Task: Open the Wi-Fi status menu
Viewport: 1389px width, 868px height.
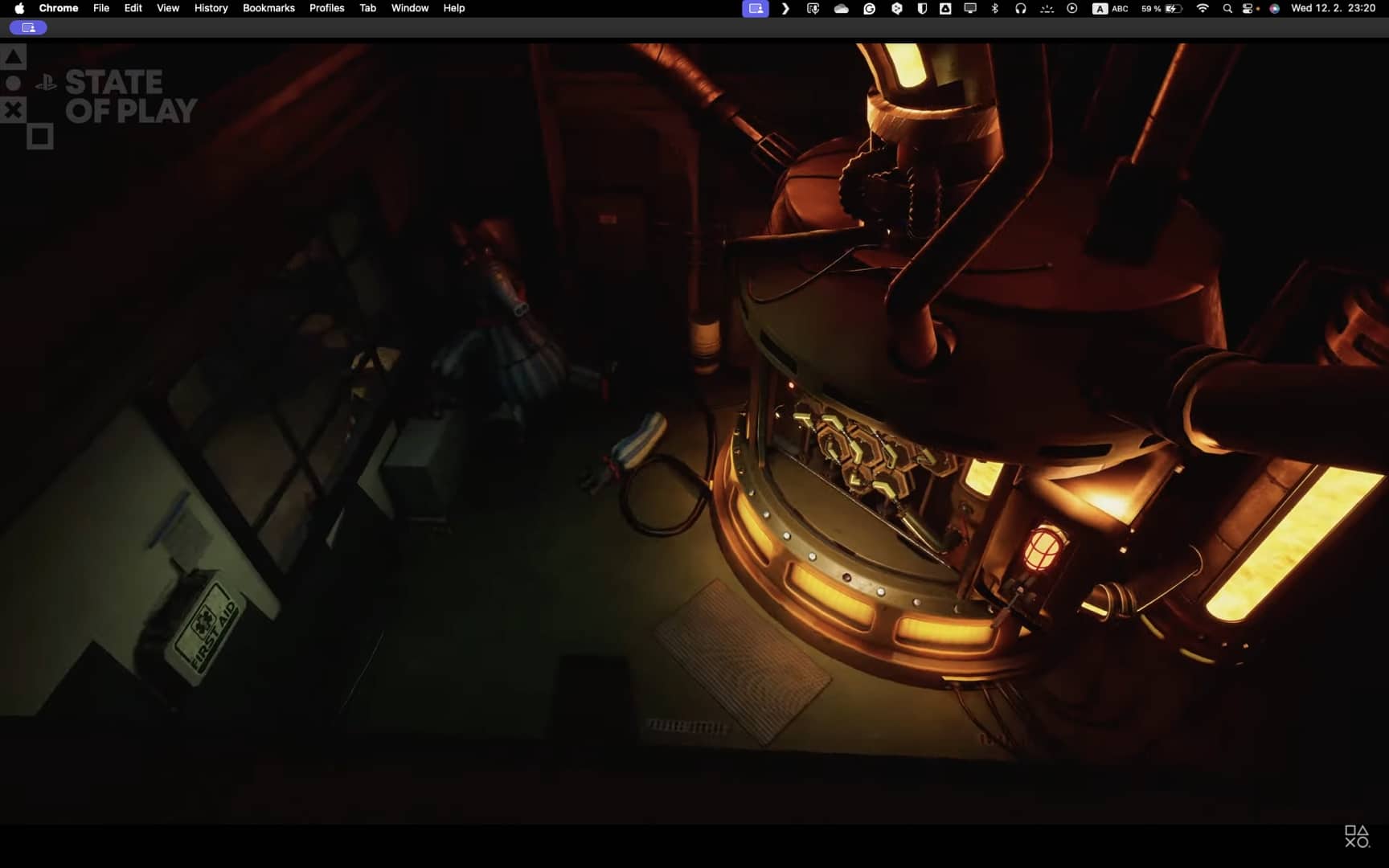Action: (1203, 8)
